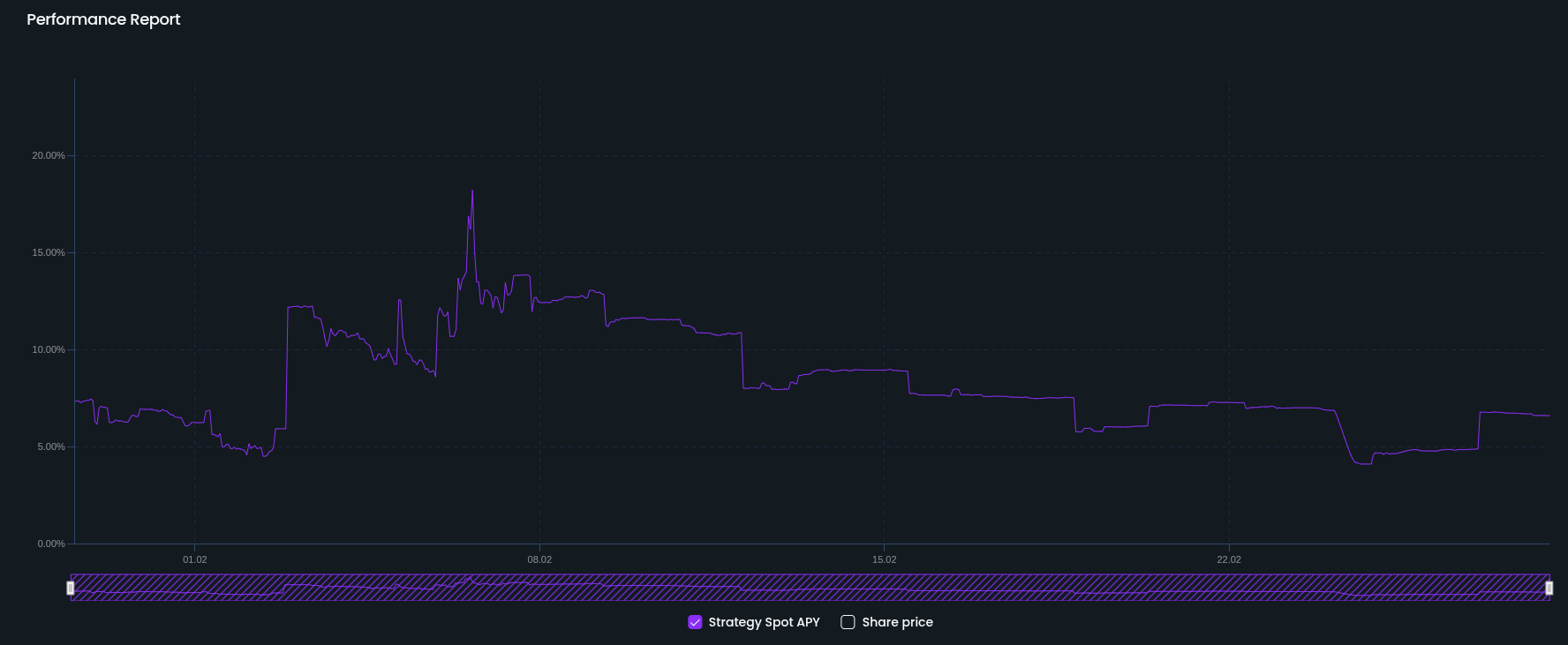
Task: Click the Performance Report heading
Action: [x=103, y=19]
